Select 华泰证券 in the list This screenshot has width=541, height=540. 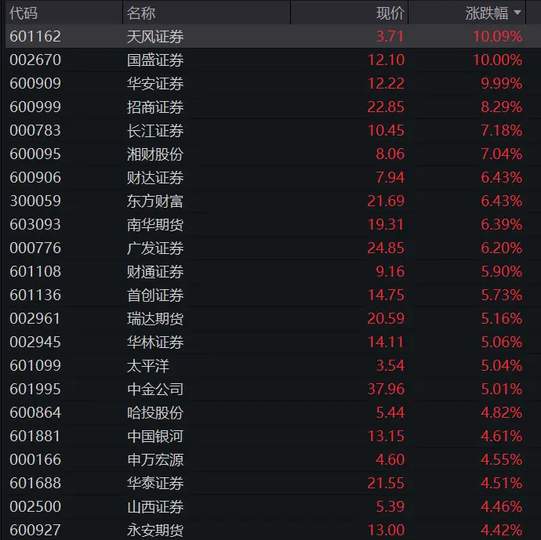click(155, 483)
